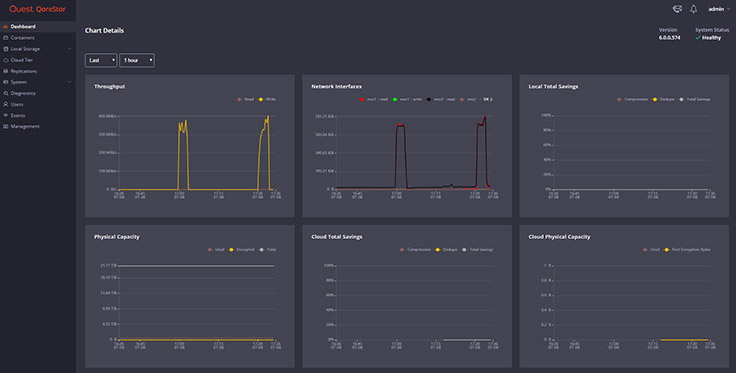
Task: Open the admin user menu
Action: coord(719,9)
